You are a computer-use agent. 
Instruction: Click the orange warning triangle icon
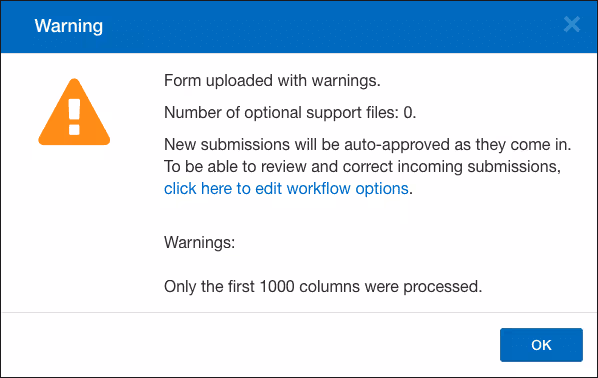[74, 112]
